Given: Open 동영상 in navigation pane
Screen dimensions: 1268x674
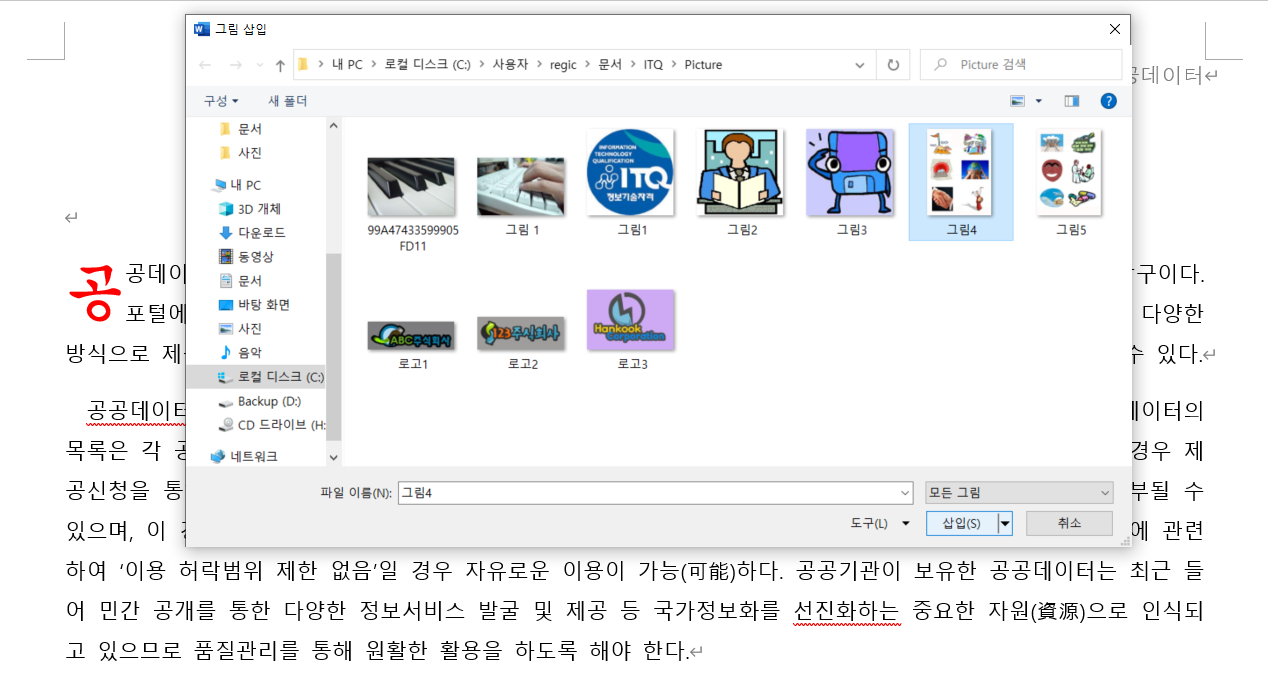Looking at the screenshot, I should click(245, 257).
